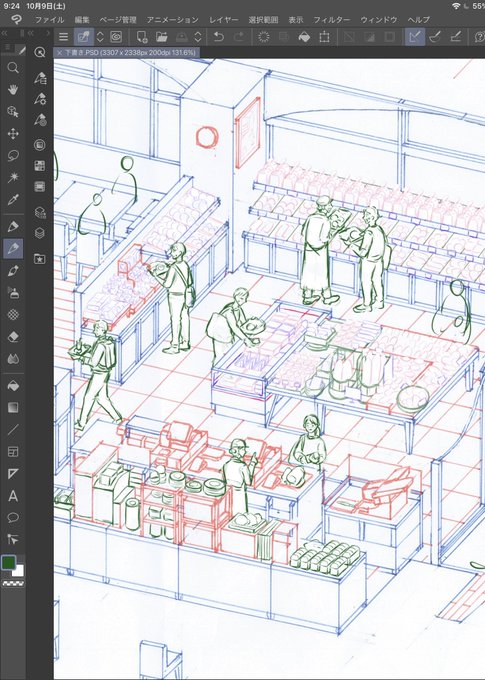This screenshot has width=485, height=680.
Task: Open the アニメーション menu
Action: coord(173,20)
